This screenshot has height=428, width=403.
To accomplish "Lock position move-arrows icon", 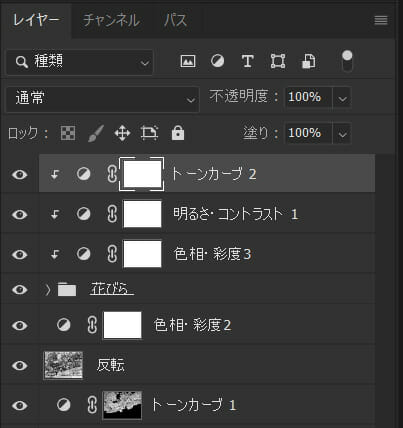I will point(122,133).
